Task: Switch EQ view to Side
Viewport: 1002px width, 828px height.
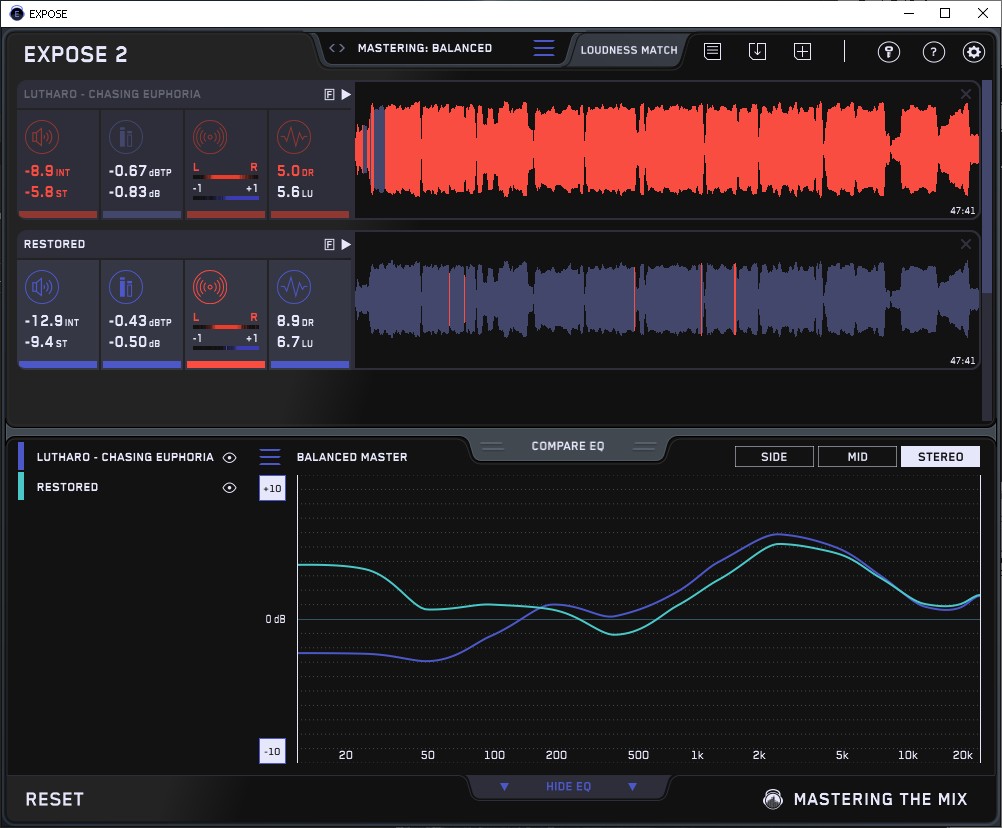Action: [774, 457]
